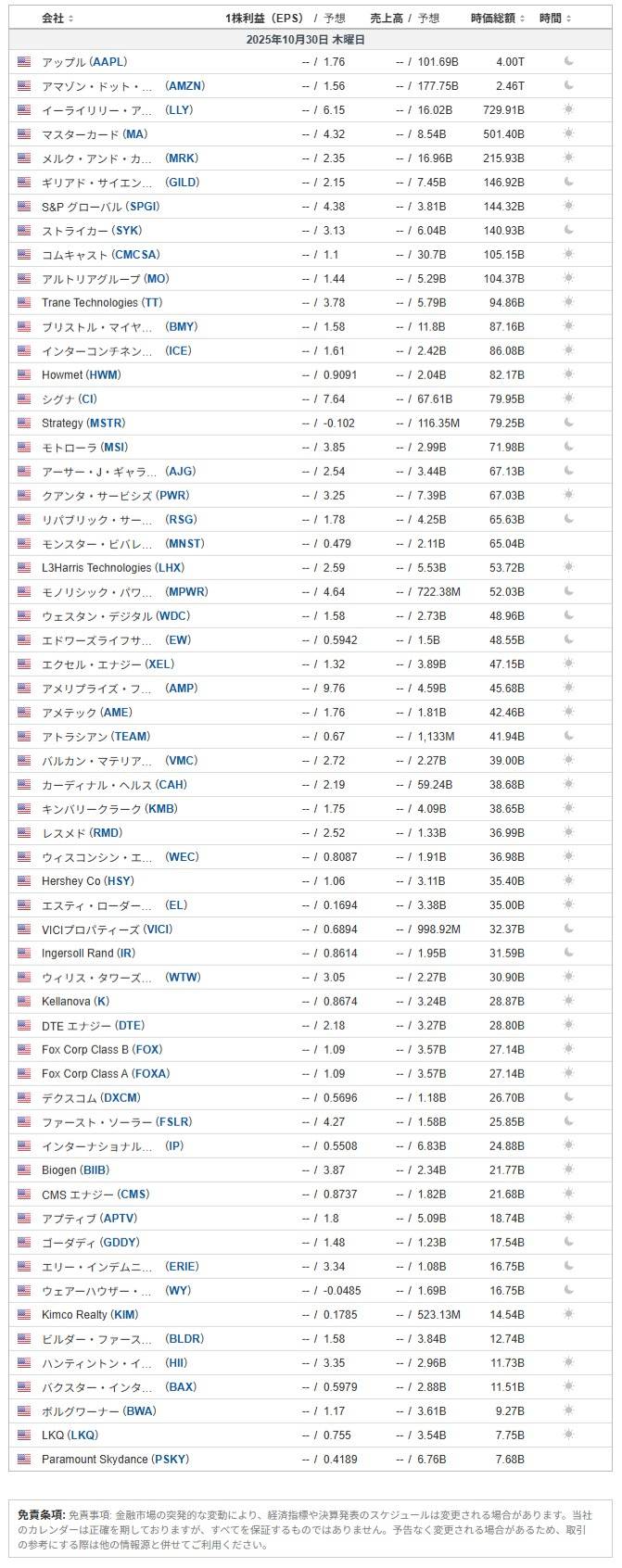Screen dimensions: 622x1568
Task: Click the time icon in the LKQ row
Action: 568,1435
